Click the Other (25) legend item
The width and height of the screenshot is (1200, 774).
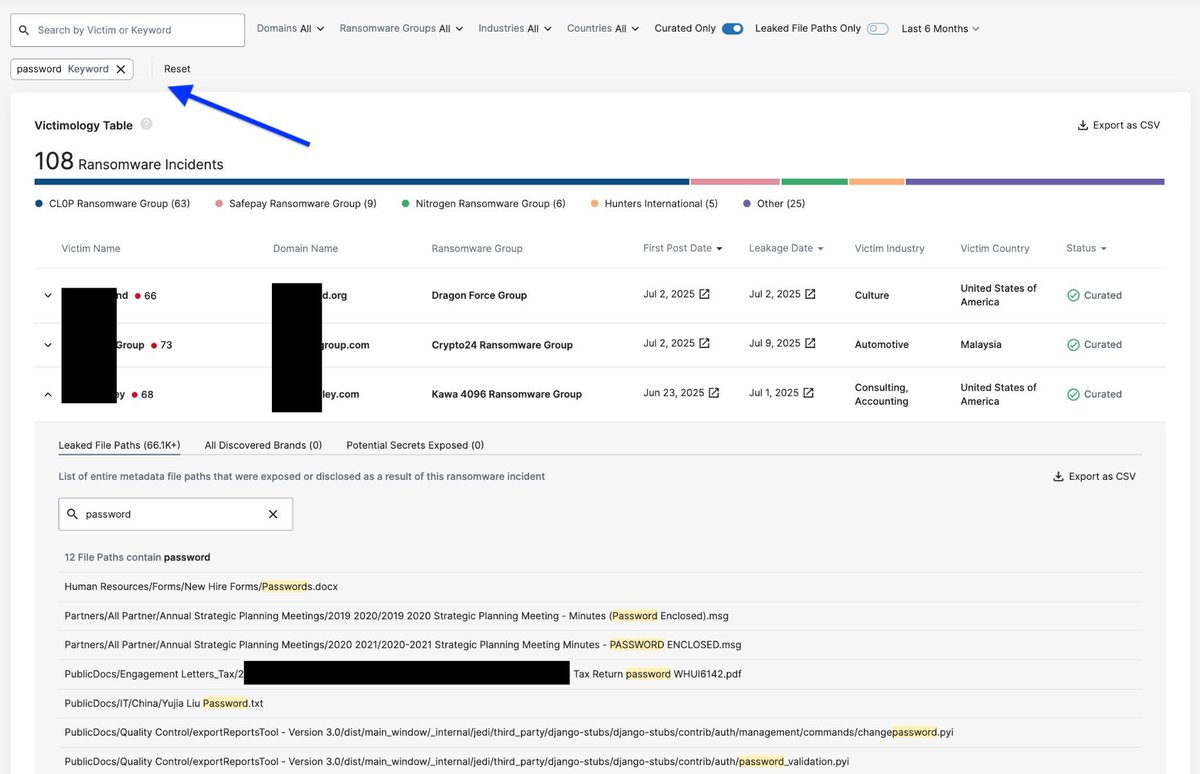(774, 203)
